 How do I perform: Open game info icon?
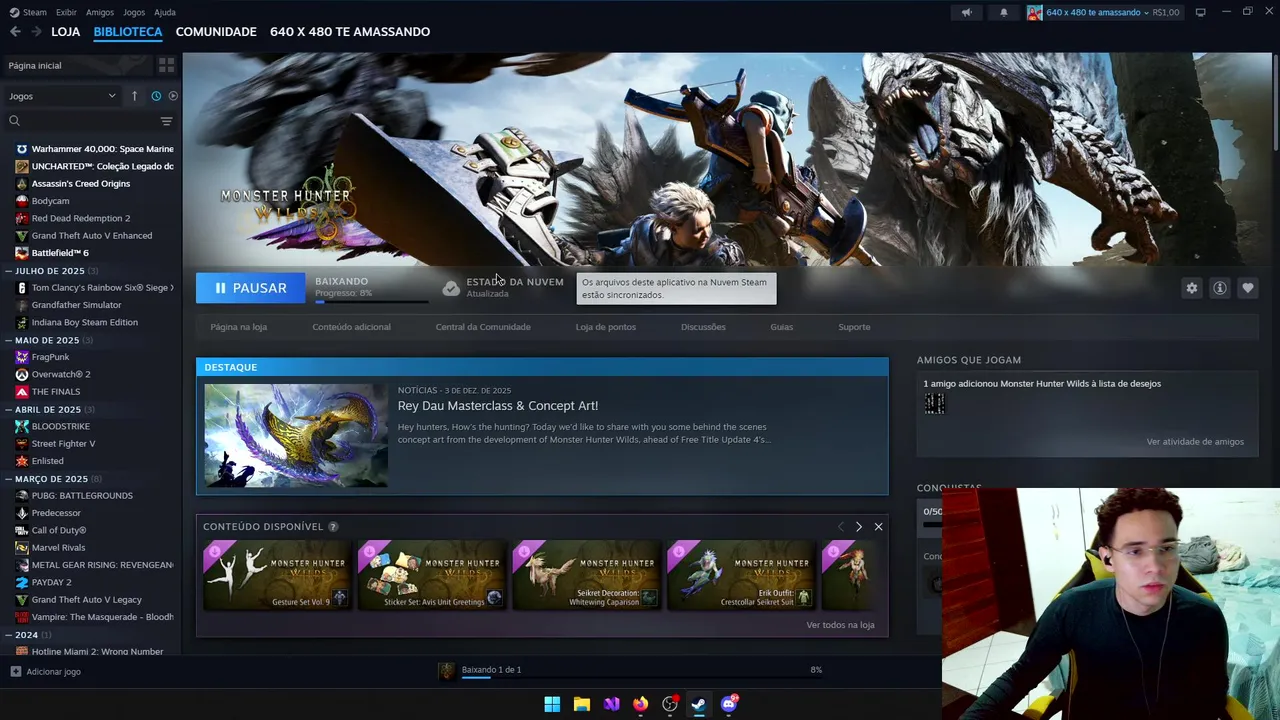coord(1219,288)
